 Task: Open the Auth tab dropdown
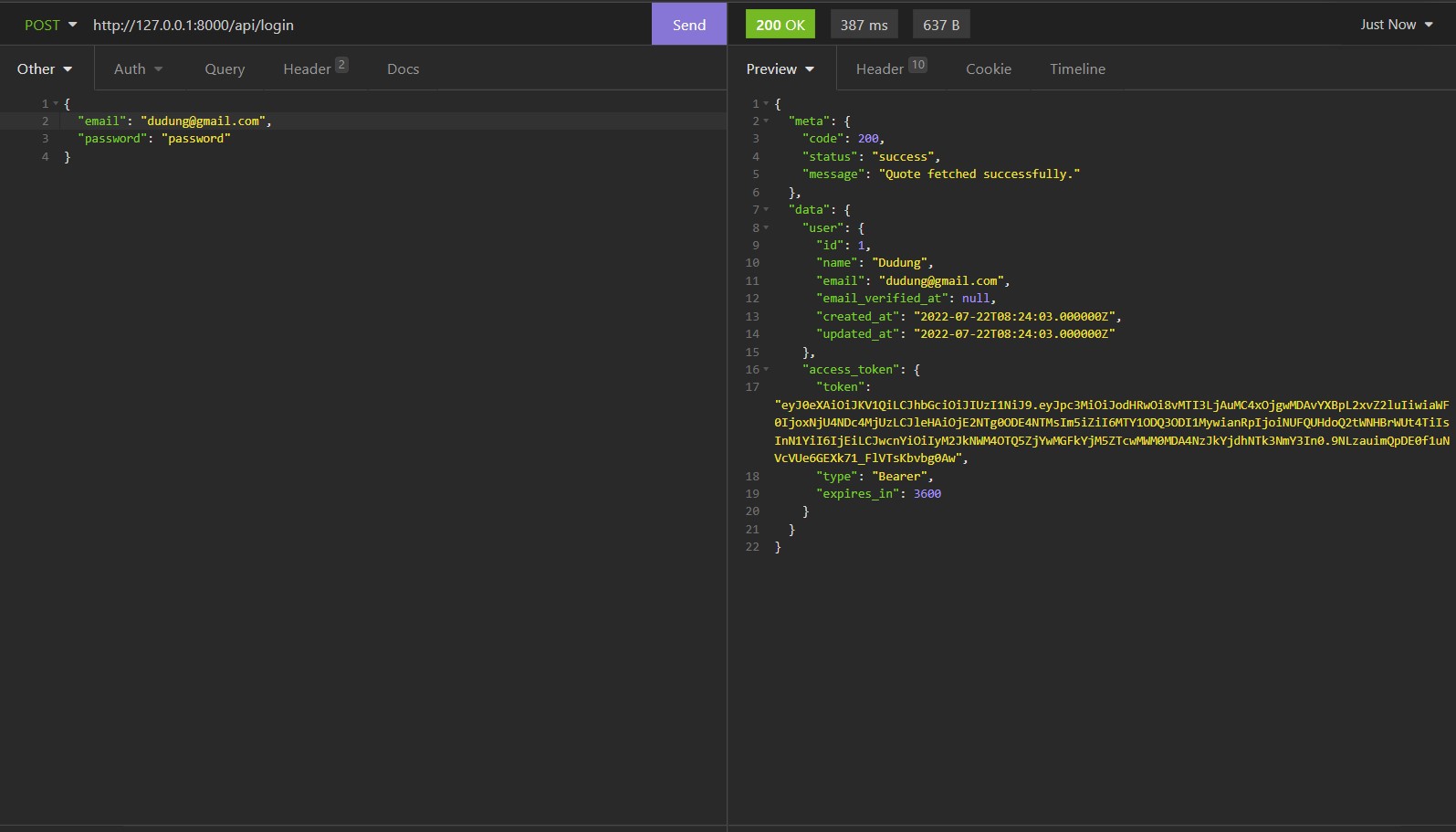[138, 69]
